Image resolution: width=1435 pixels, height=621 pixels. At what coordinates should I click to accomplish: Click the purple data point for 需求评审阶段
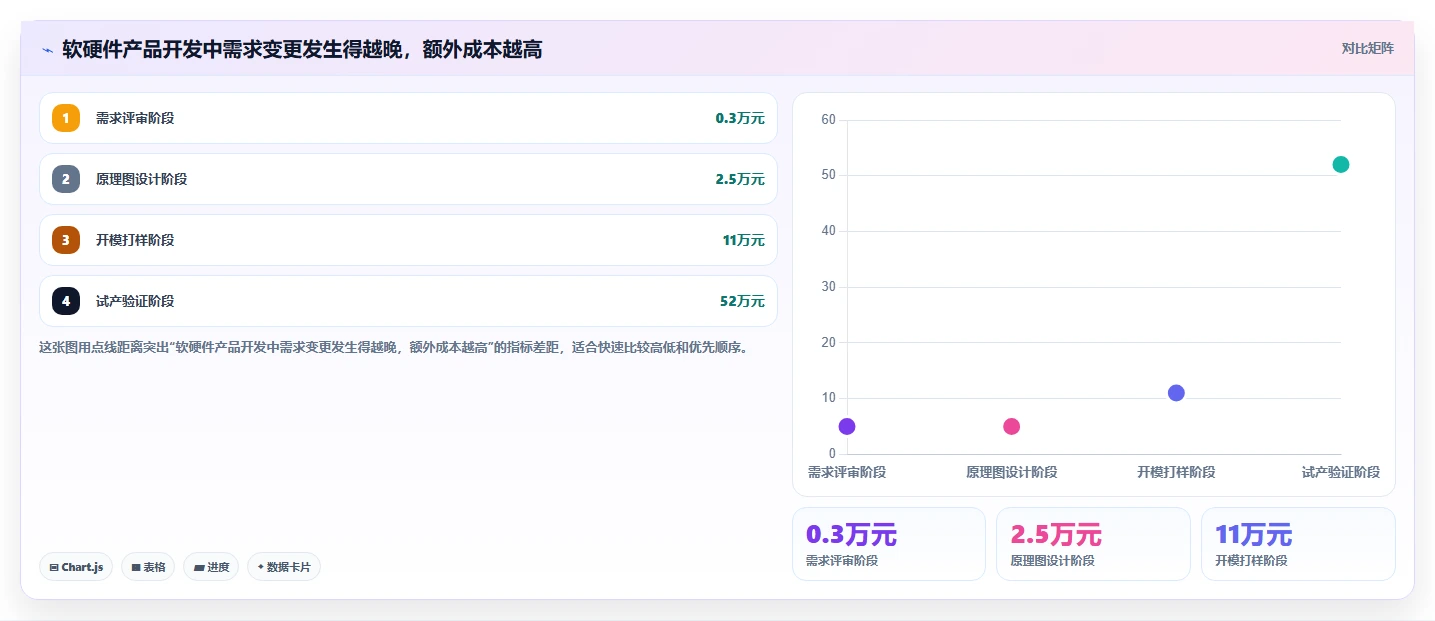[847, 427]
